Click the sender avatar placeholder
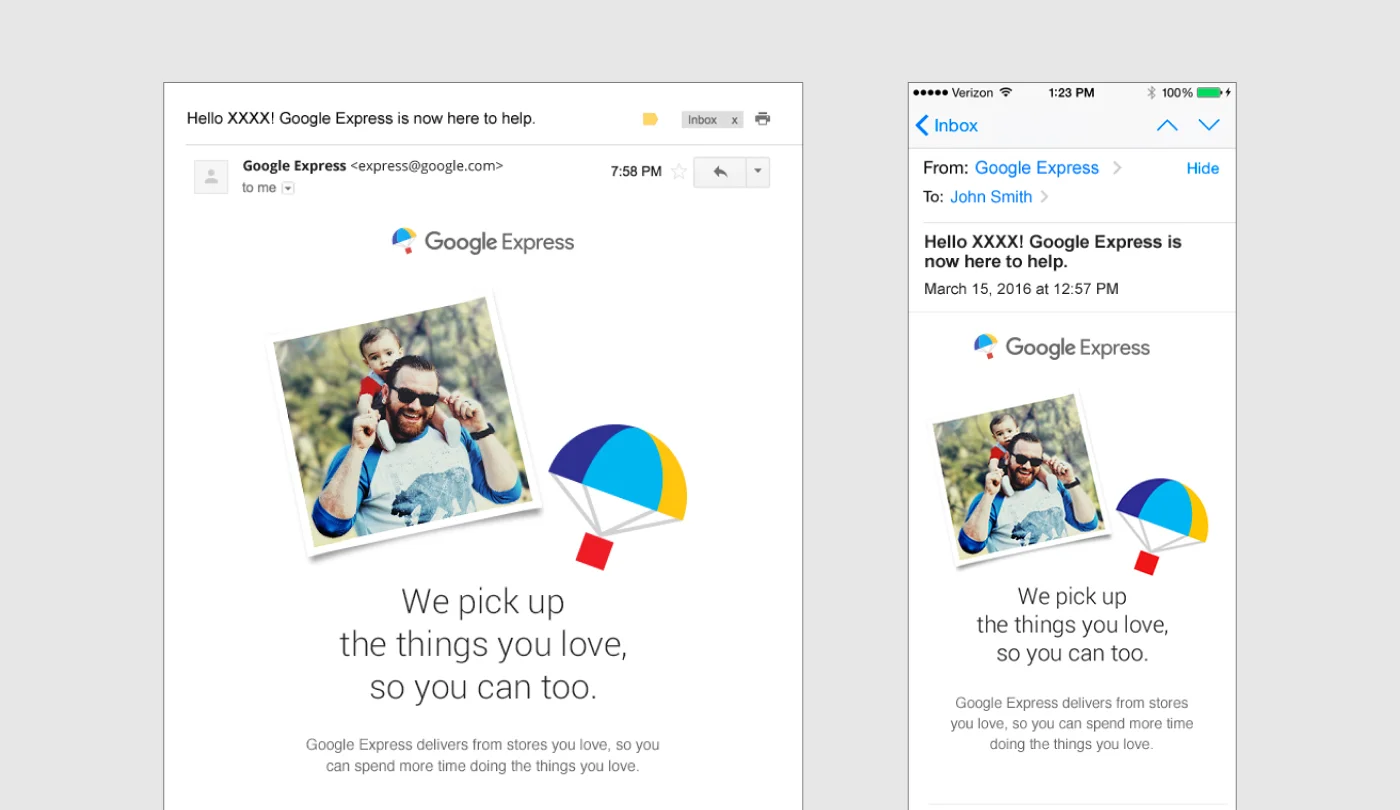This screenshot has width=1400, height=810. click(x=211, y=177)
